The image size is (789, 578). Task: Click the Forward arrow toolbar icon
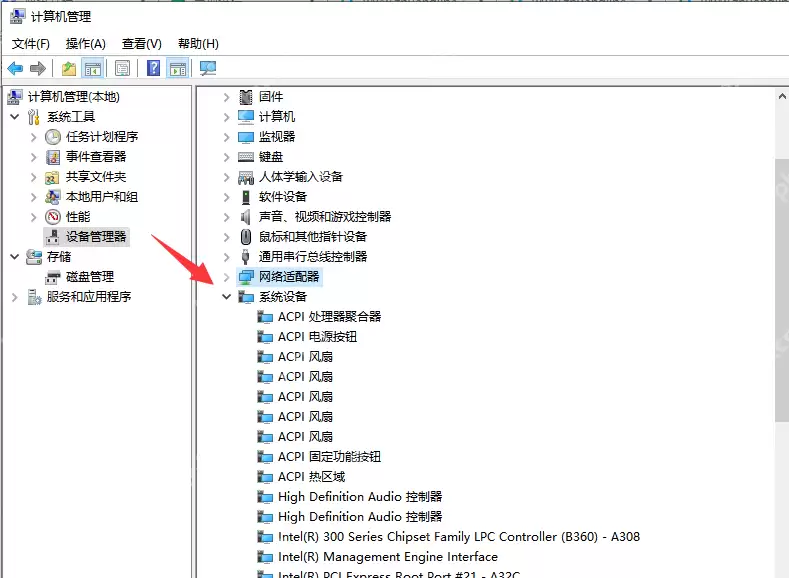pyautogui.click(x=38, y=68)
